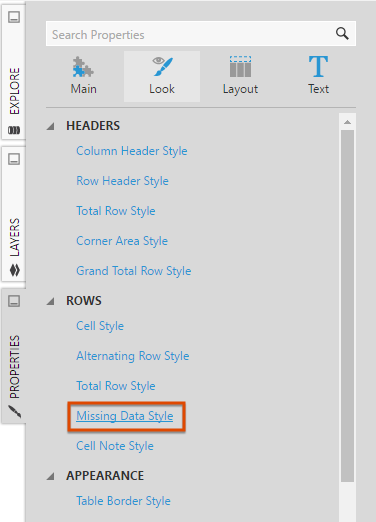The width and height of the screenshot is (376, 522).
Task: Click the scrollbar up arrow
Action: point(347,122)
